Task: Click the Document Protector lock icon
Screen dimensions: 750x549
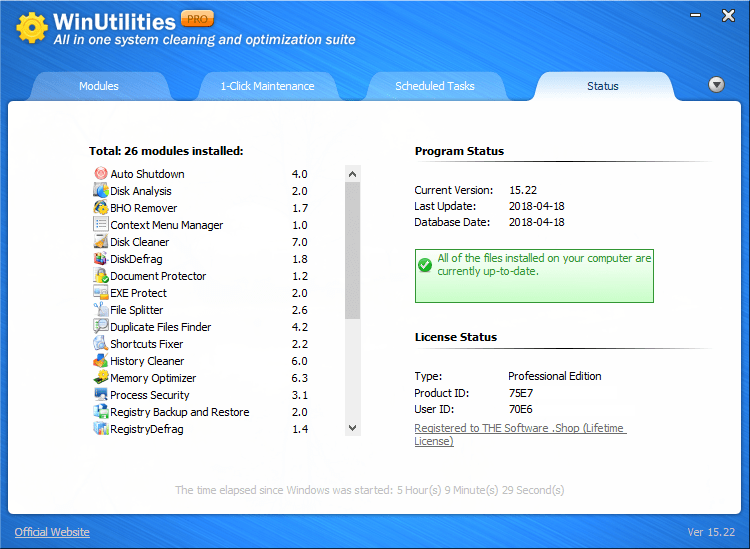Action: pos(100,275)
